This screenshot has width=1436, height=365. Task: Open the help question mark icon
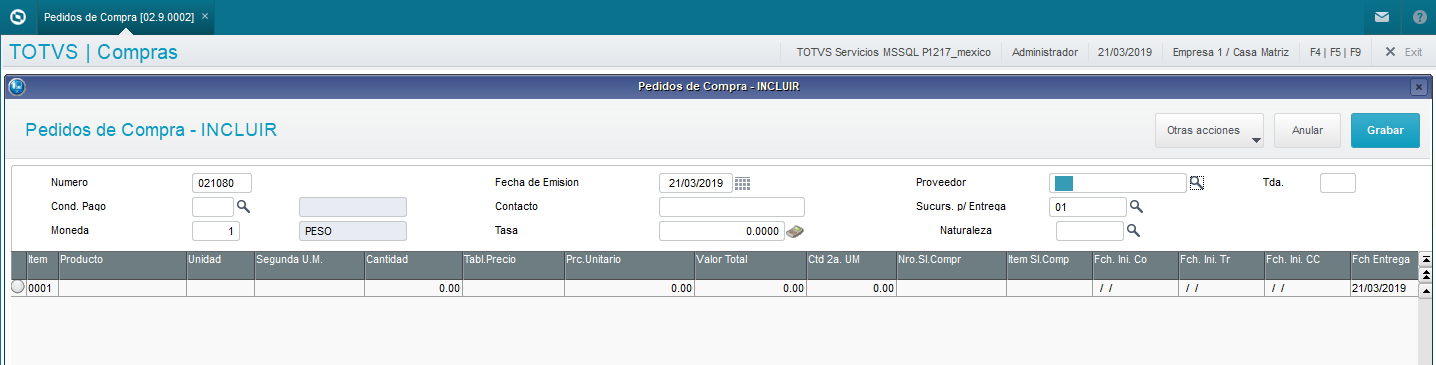click(1419, 17)
